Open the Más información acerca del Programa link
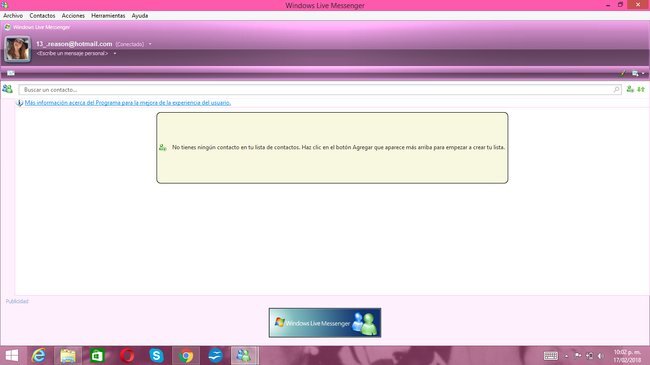Viewport: 650px width, 365px height. coord(128,102)
